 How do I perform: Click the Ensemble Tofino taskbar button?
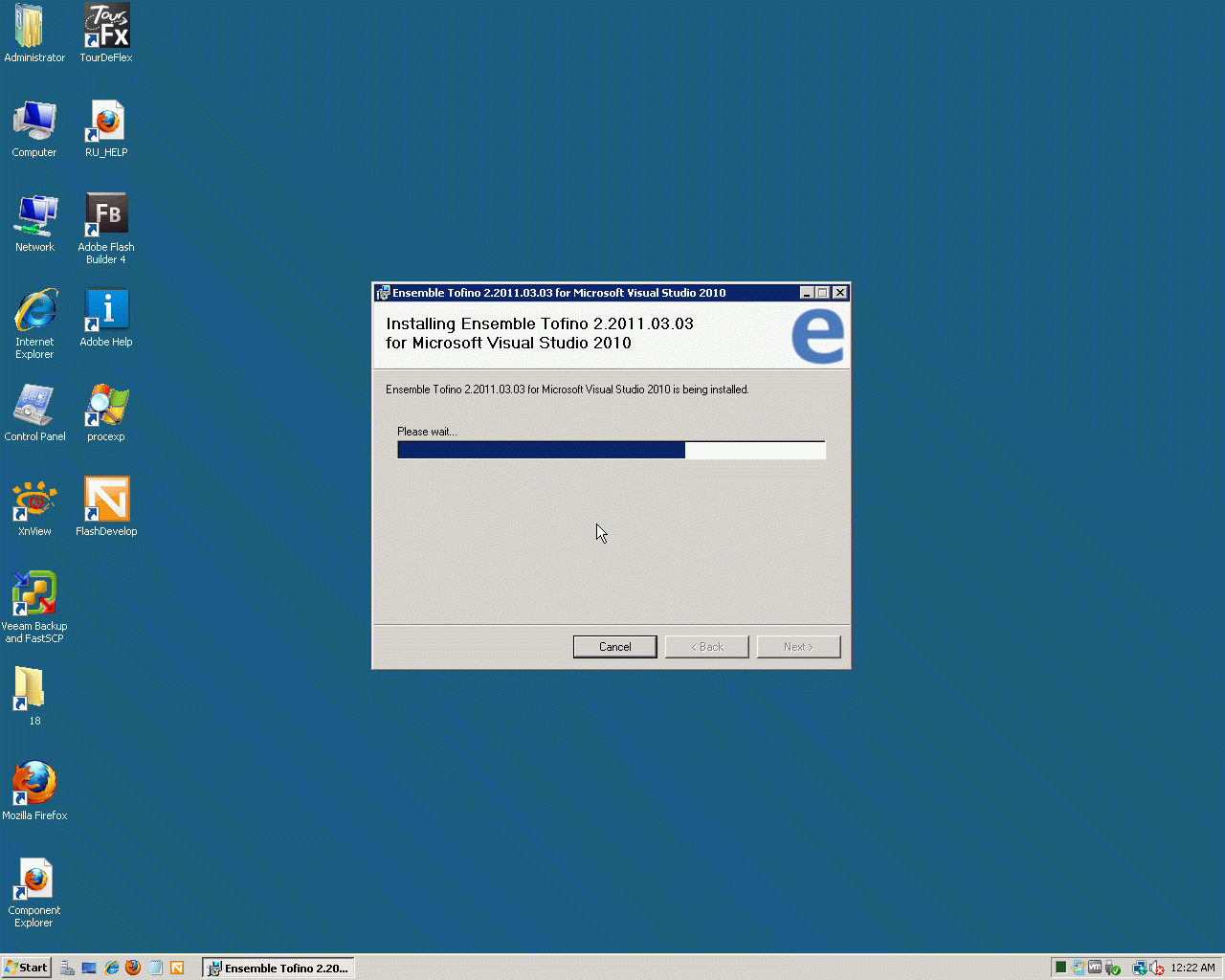click(x=278, y=968)
